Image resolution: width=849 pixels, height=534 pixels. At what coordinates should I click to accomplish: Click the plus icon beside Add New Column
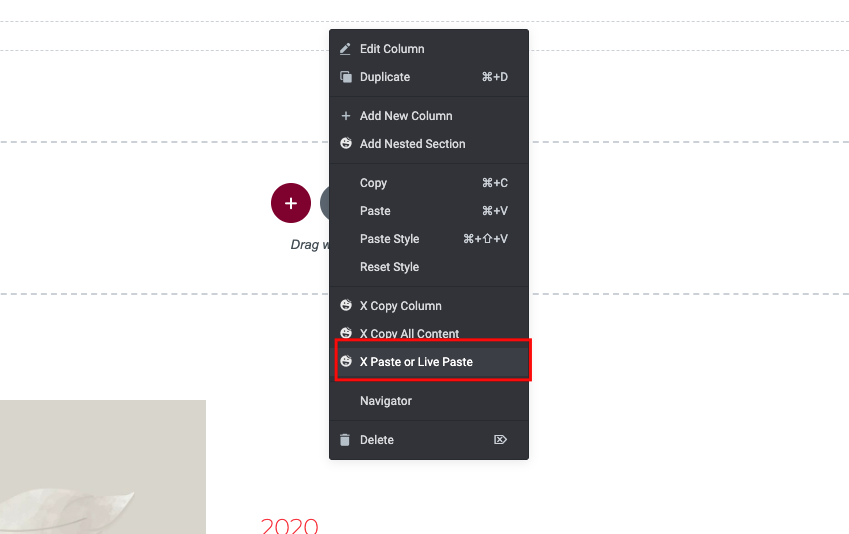(x=345, y=116)
